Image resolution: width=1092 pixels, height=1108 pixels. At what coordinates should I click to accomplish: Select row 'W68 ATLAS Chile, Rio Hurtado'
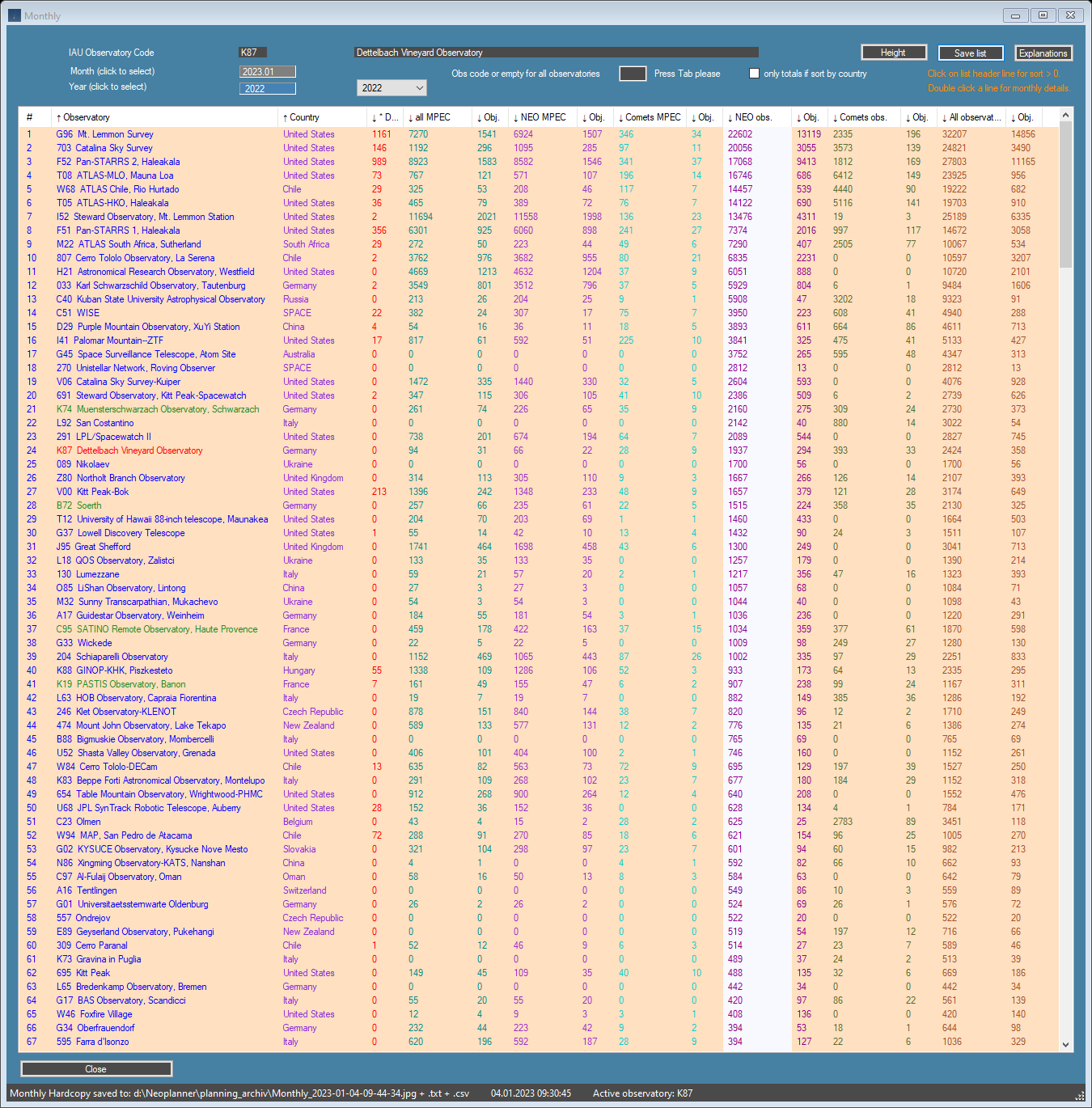(x=538, y=189)
